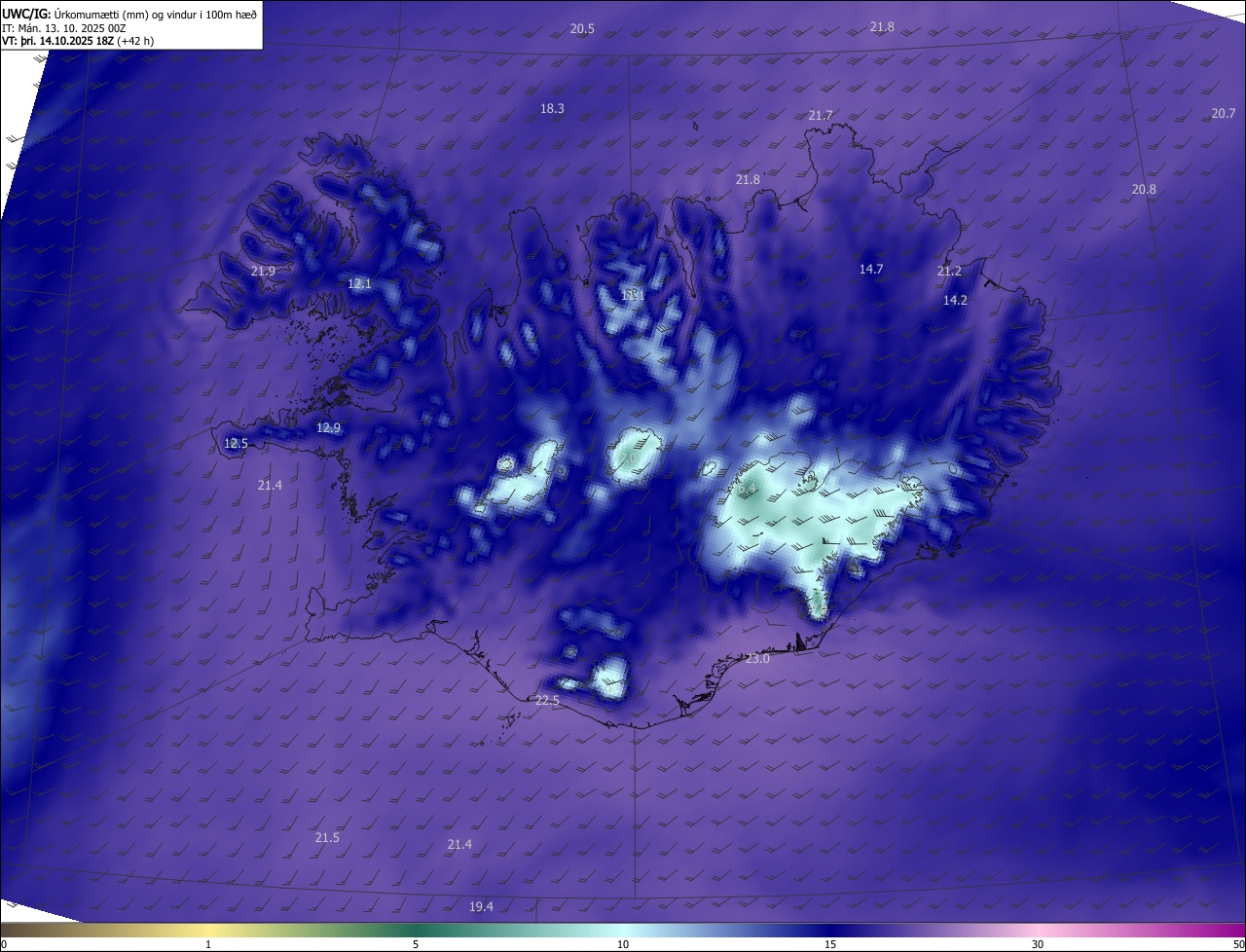1246x952 pixels.
Task: Click the map value 14.7
Action: pyautogui.click(x=870, y=270)
